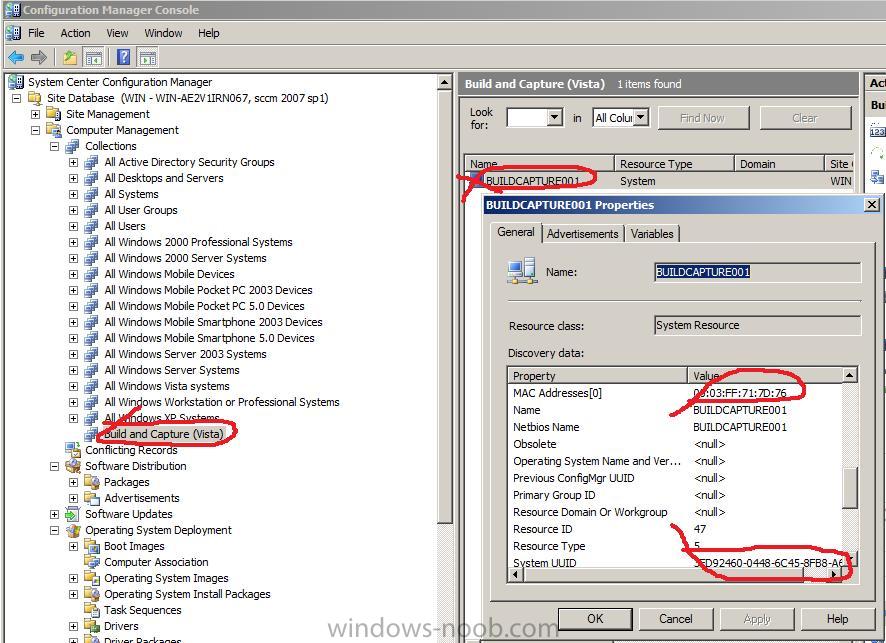Click the Collections node icon
886x643 pixels.
(73, 146)
